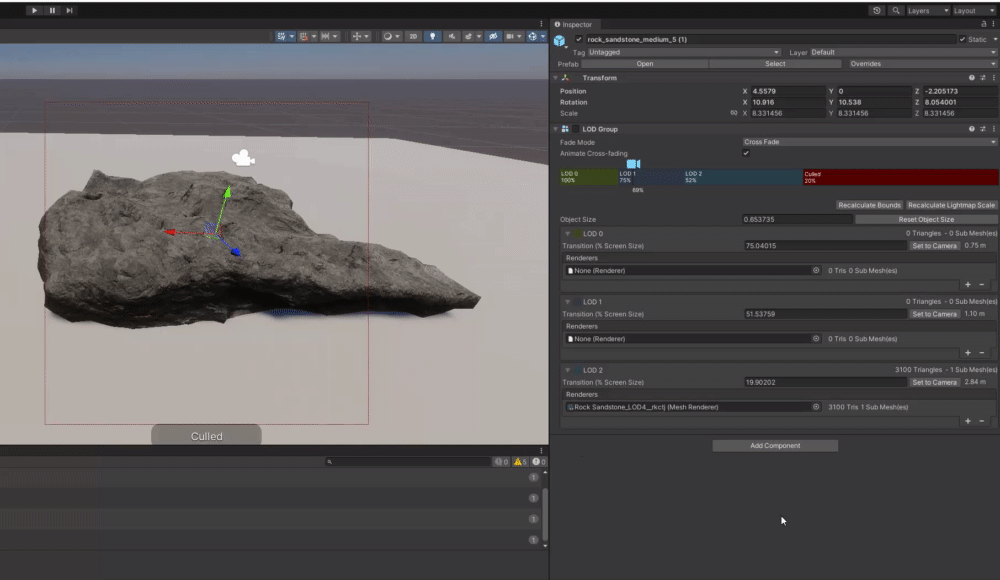Click the global Search magnifier icon
The width and height of the screenshot is (1000, 580).
coord(895,10)
